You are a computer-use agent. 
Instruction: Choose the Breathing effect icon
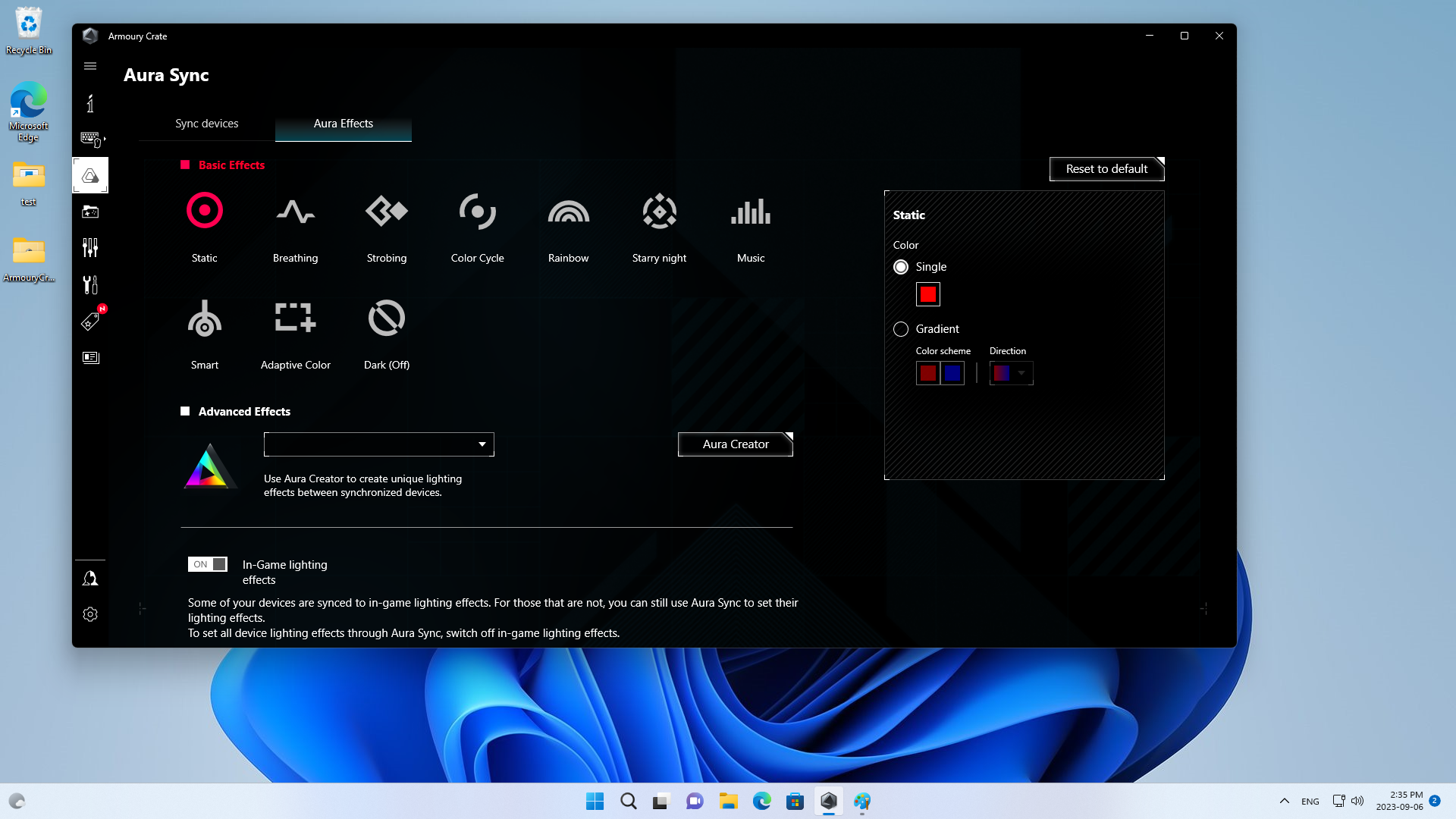point(296,212)
